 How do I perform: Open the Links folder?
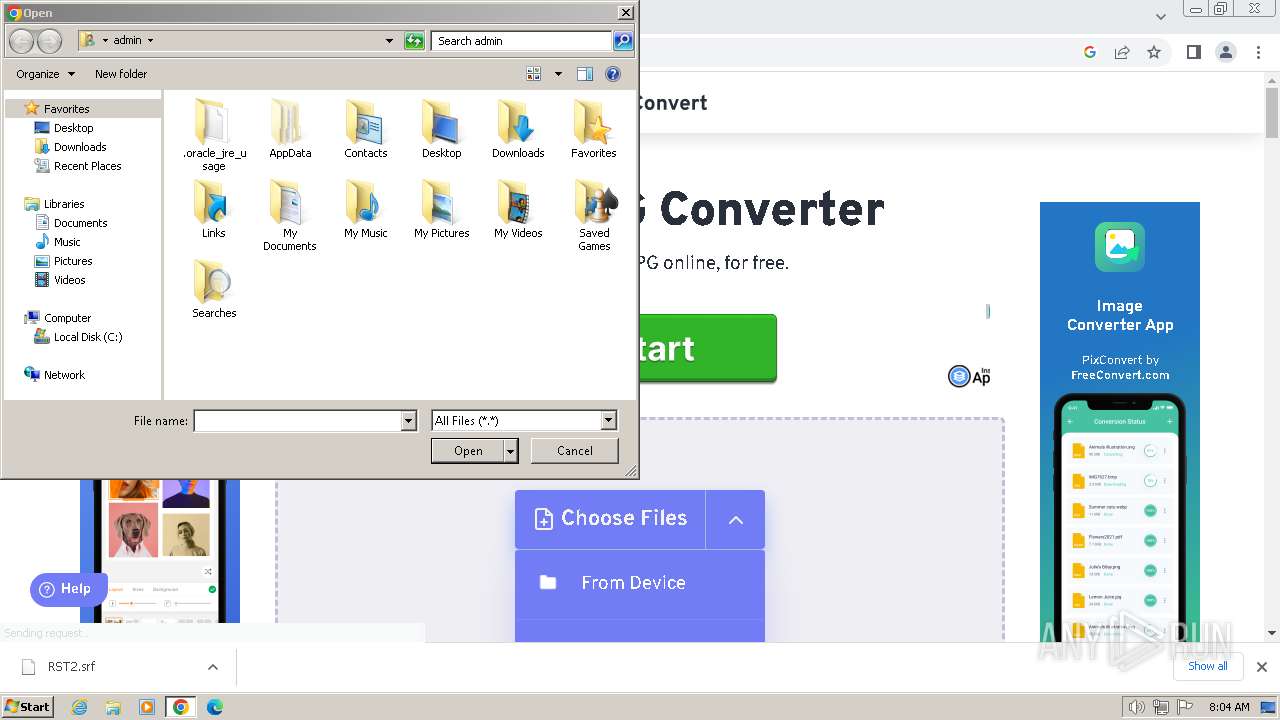pyautogui.click(x=214, y=209)
